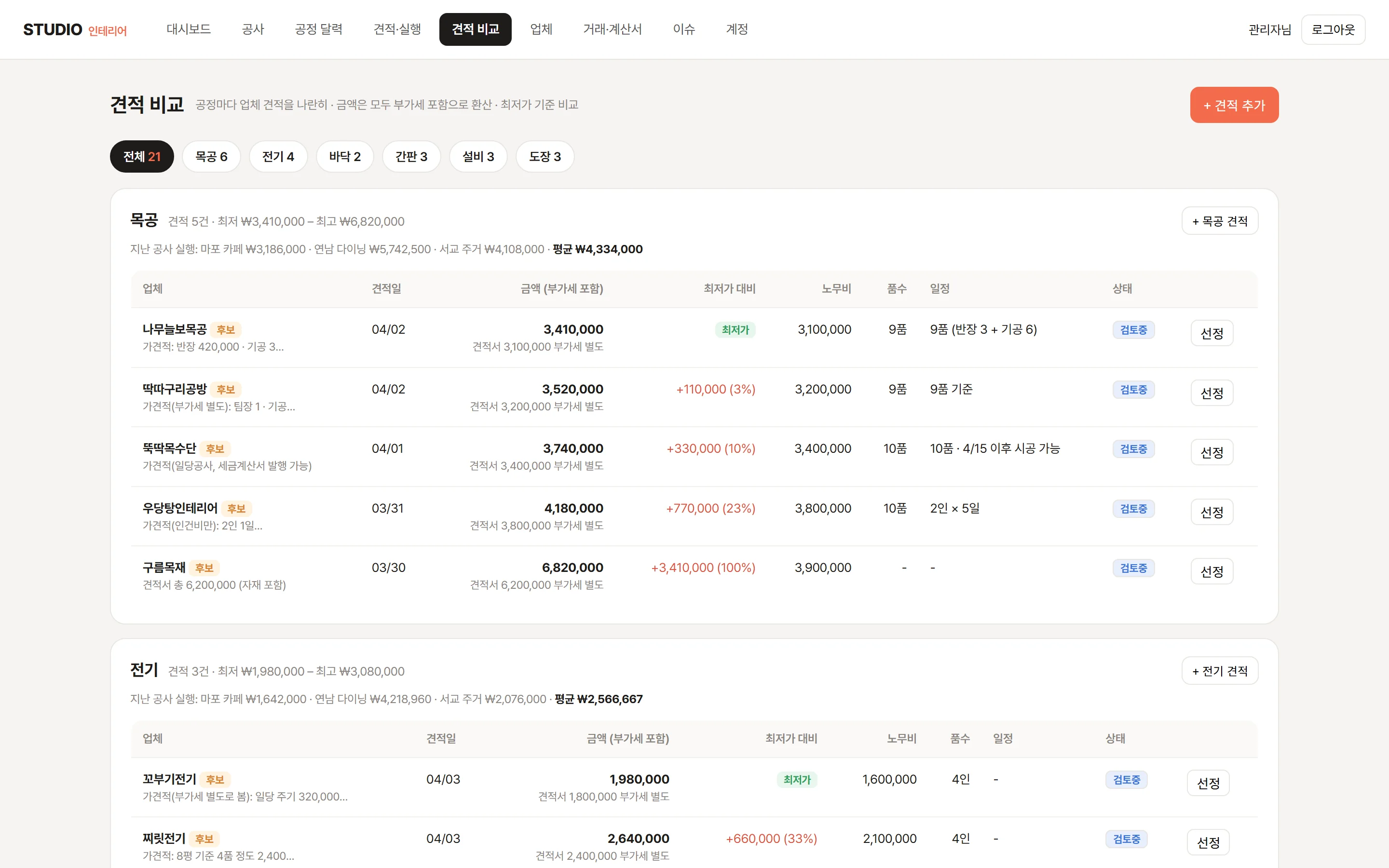Screen dimensions: 1389x868
Task: Click the STUDIO 인테리어 logo
Action: tap(75, 29)
